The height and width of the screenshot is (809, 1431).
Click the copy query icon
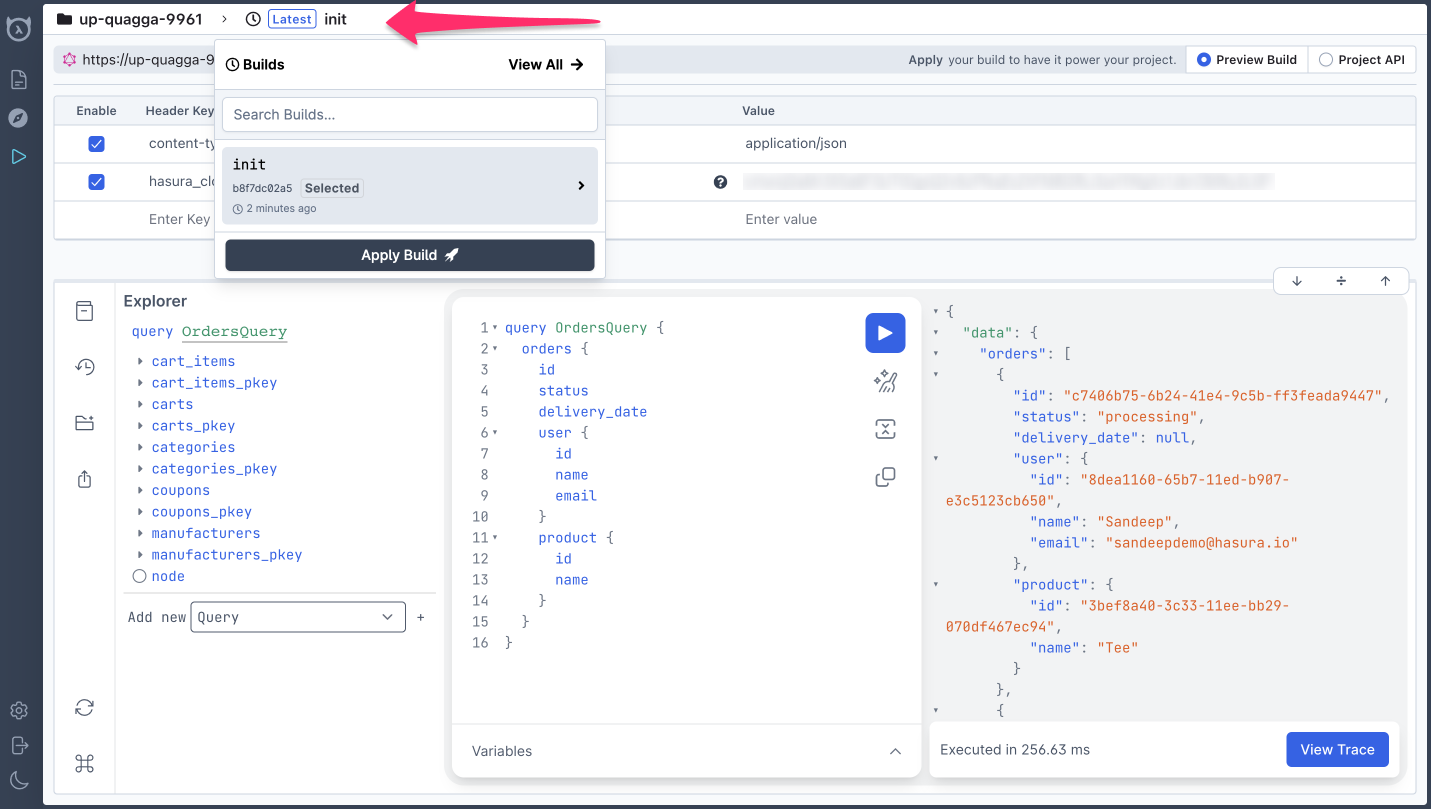tap(885, 477)
